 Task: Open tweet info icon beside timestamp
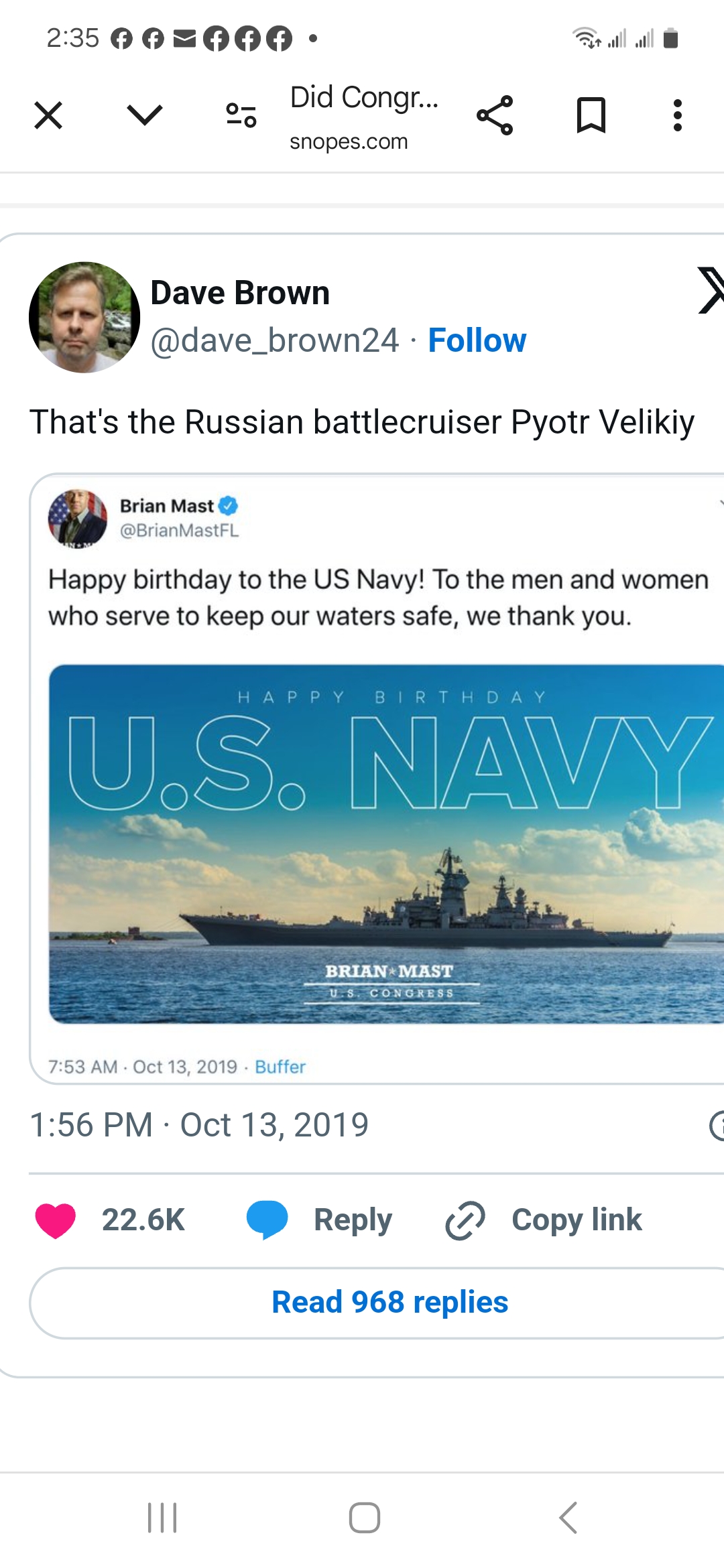tap(717, 1125)
